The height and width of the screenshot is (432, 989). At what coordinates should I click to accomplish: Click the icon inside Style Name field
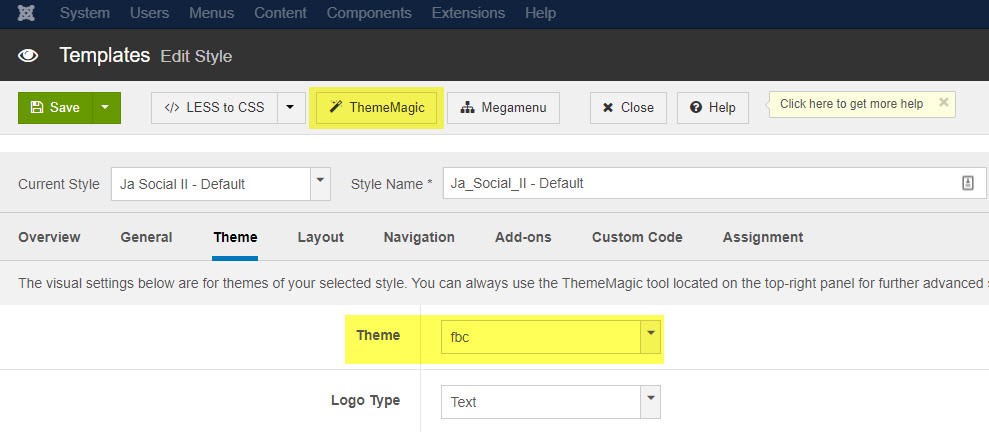tap(967, 183)
